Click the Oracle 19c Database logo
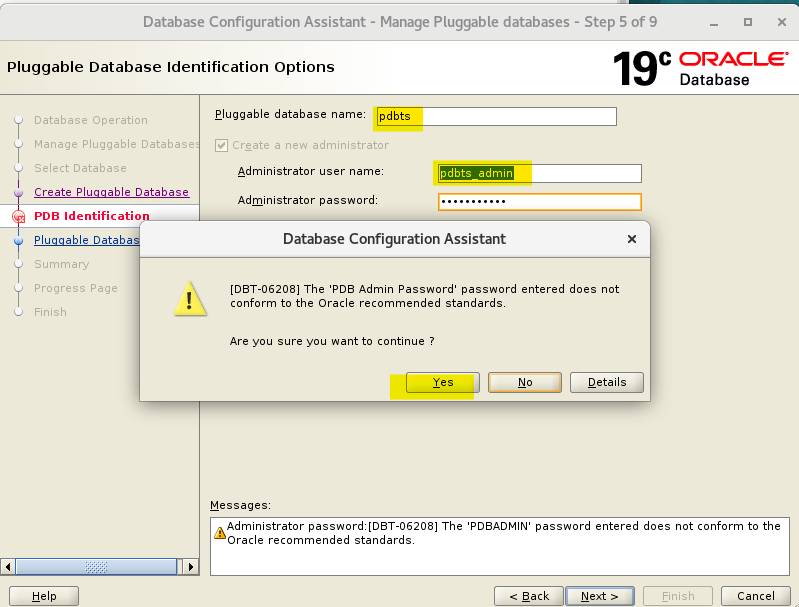Image resolution: width=799 pixels, height=607 pixels. pyautogui.click(x=701, y=68)
